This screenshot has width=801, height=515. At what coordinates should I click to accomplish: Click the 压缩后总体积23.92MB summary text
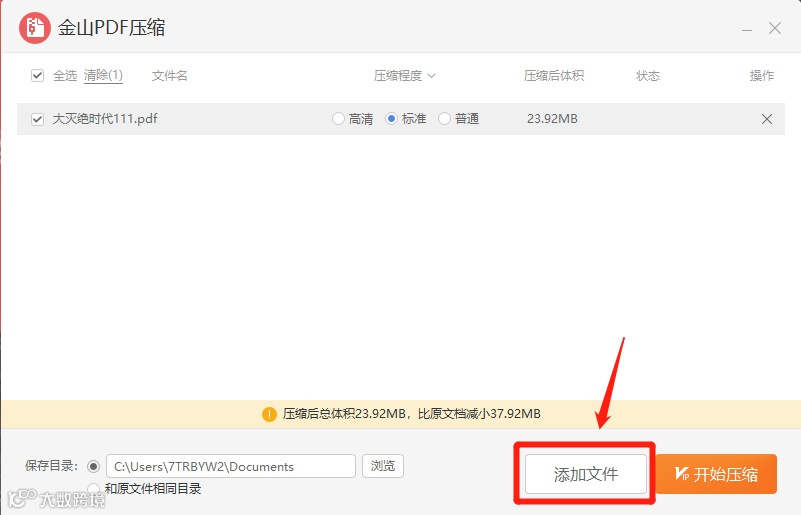(x=411, y=413)
